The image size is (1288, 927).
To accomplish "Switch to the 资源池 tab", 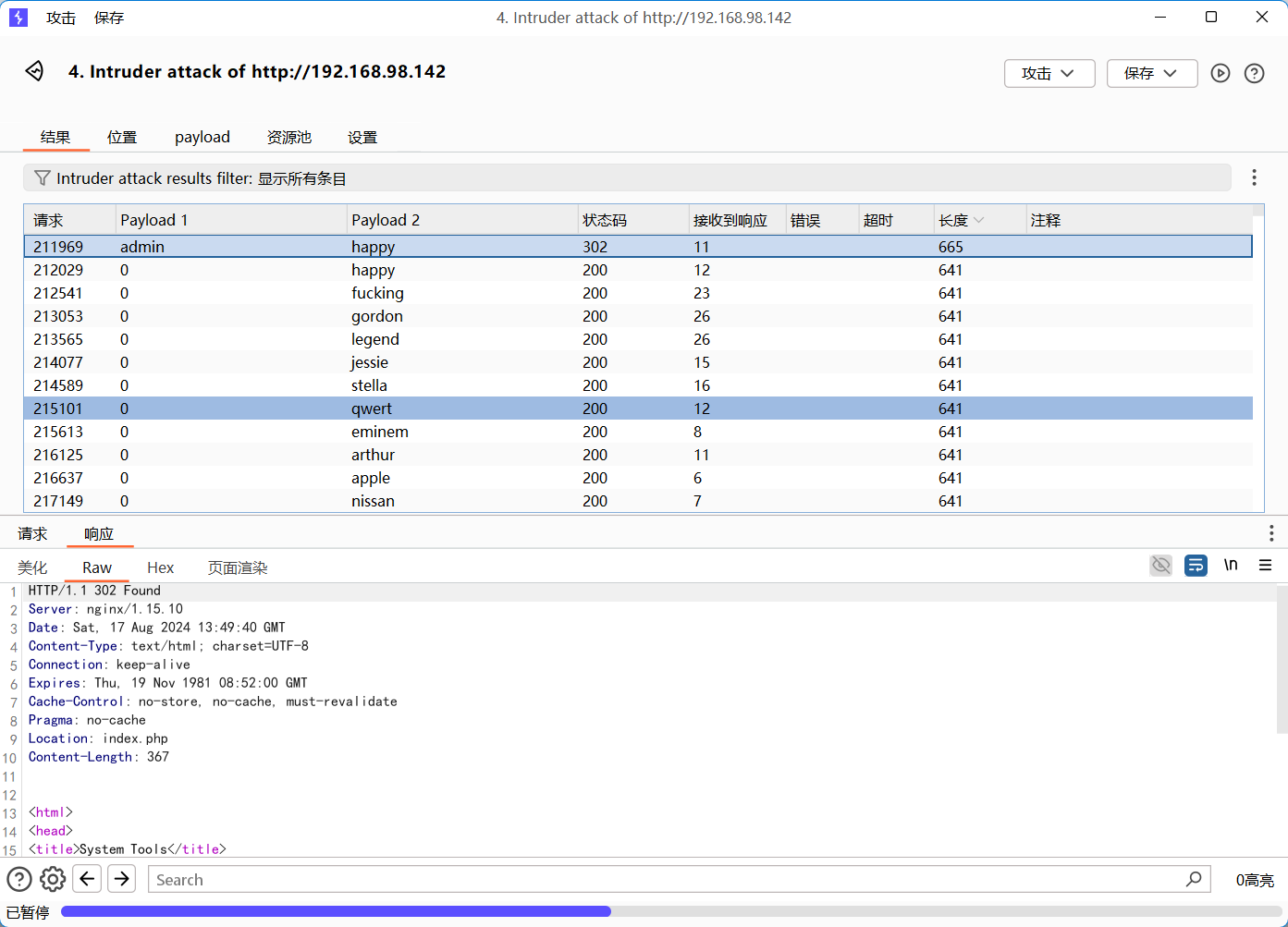I will coord(289,137).
